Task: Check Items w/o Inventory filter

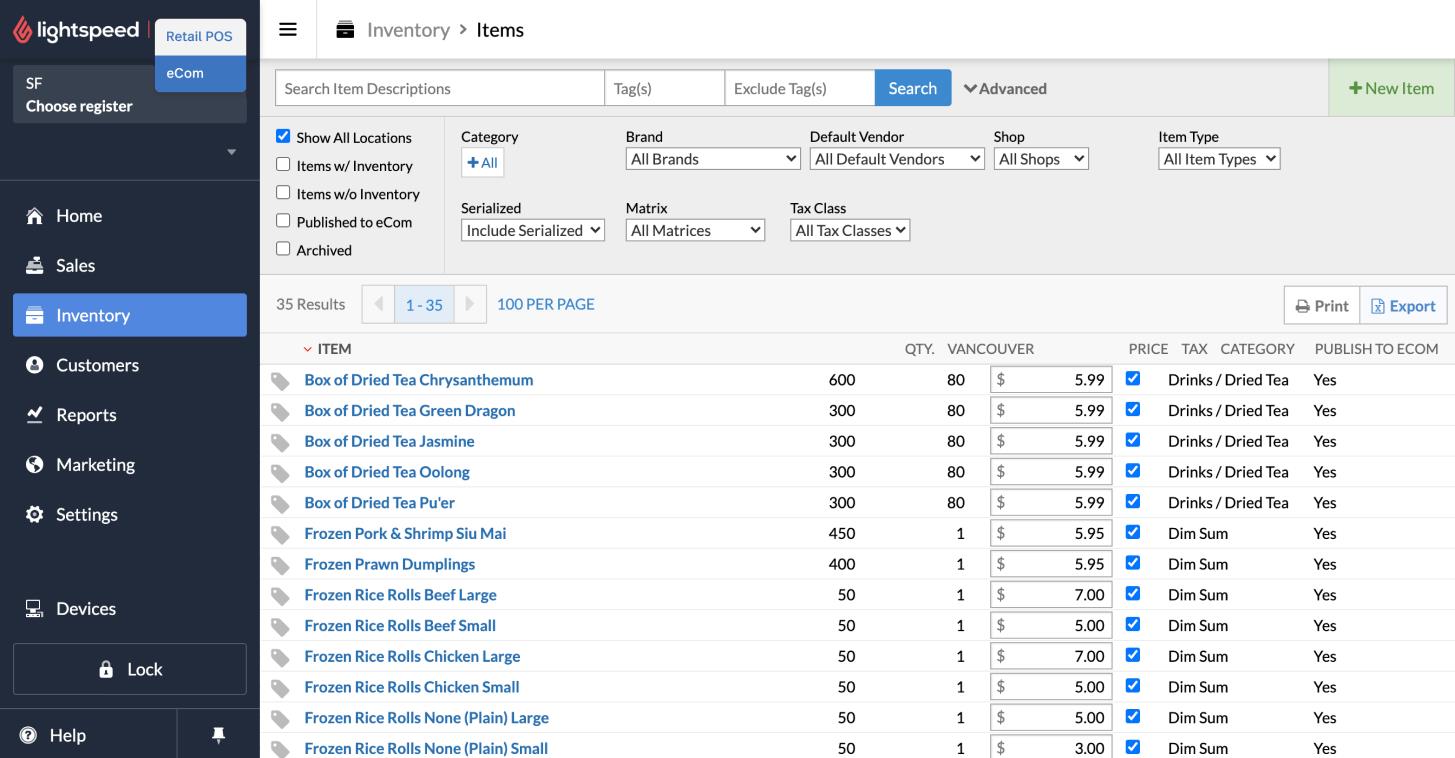Action: point(283,193)
